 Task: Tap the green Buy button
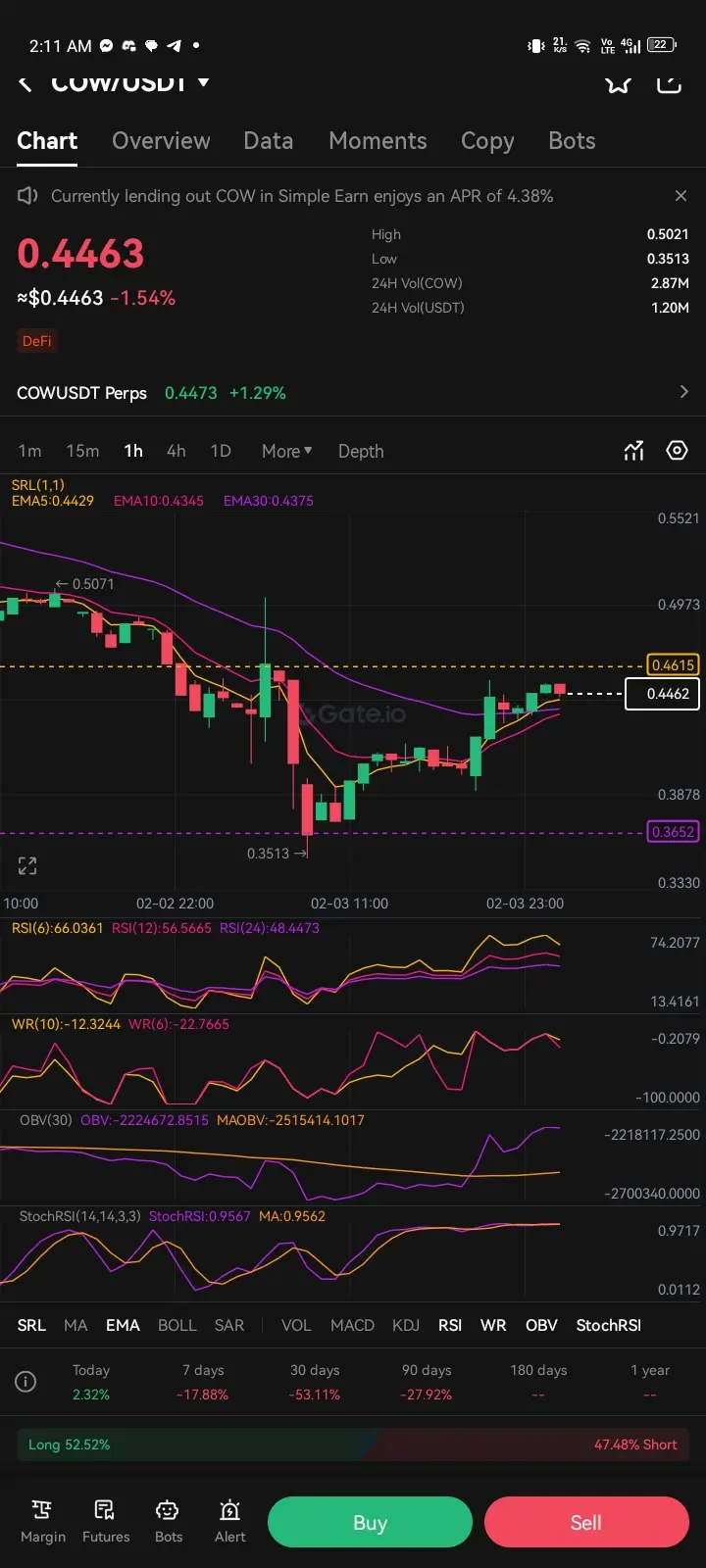click(370, 1522)
